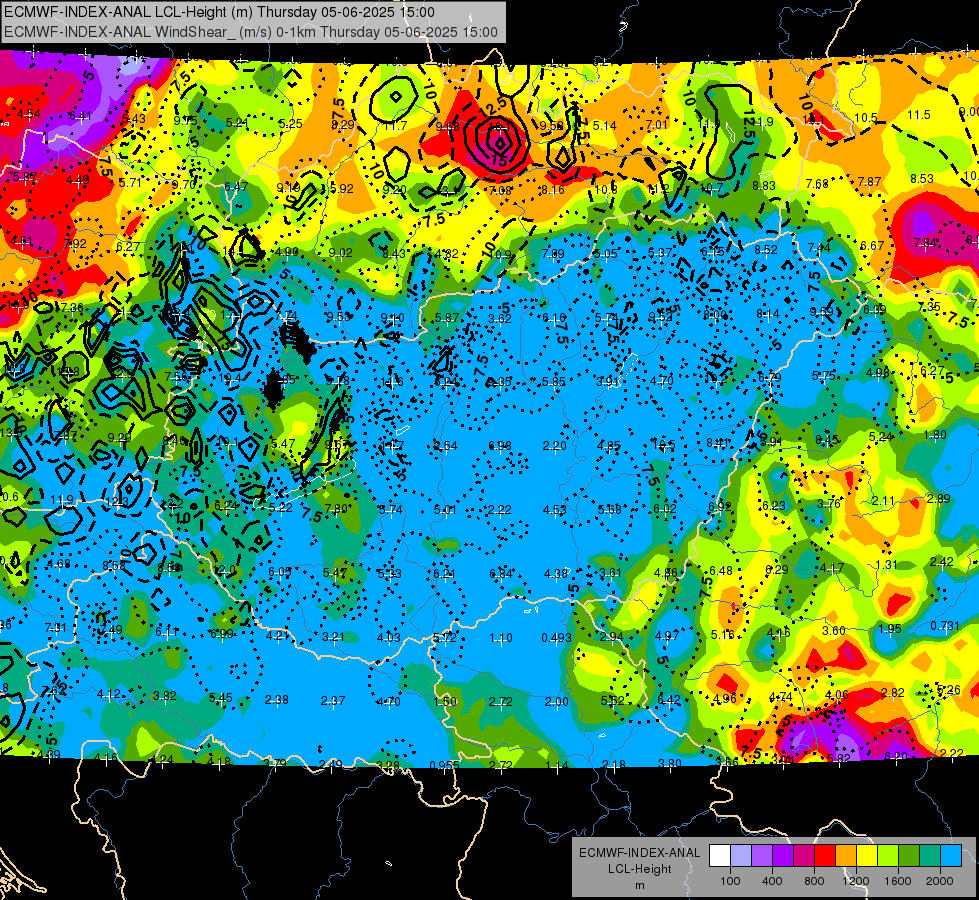Click the grid value 4.53

tap(554, 510)
